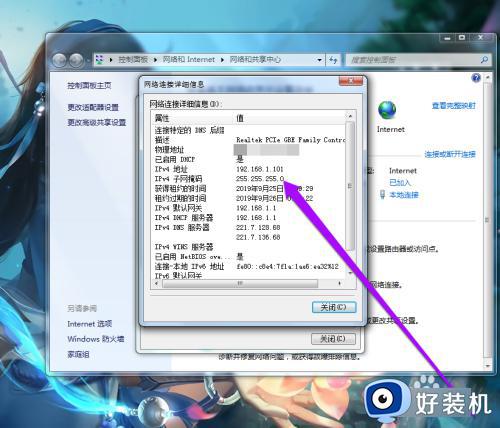
Task: Select the 描述 Realtek PCIe row
Action: coord(249,140)
